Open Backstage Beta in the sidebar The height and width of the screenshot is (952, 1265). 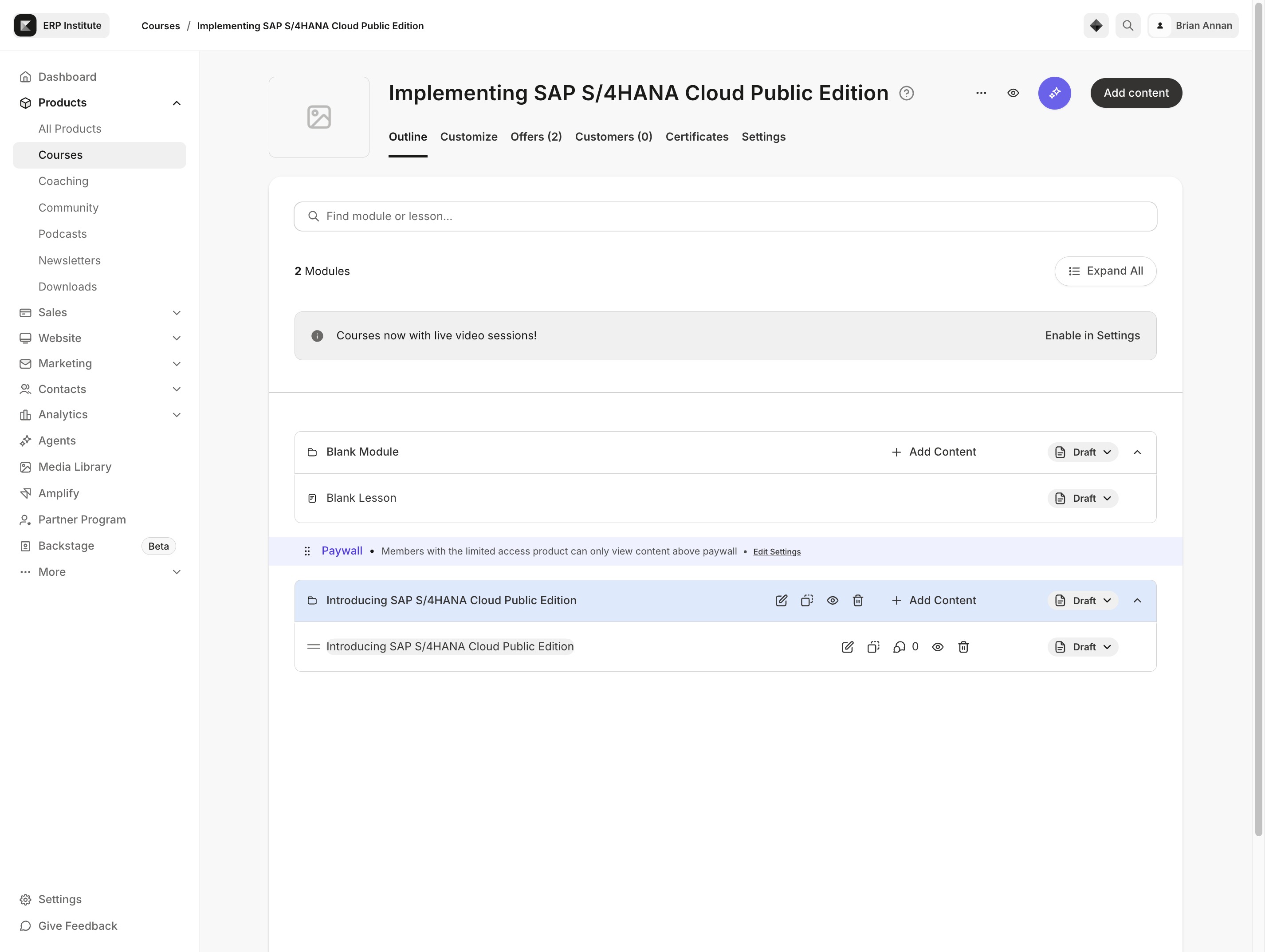tap(99, 546)
